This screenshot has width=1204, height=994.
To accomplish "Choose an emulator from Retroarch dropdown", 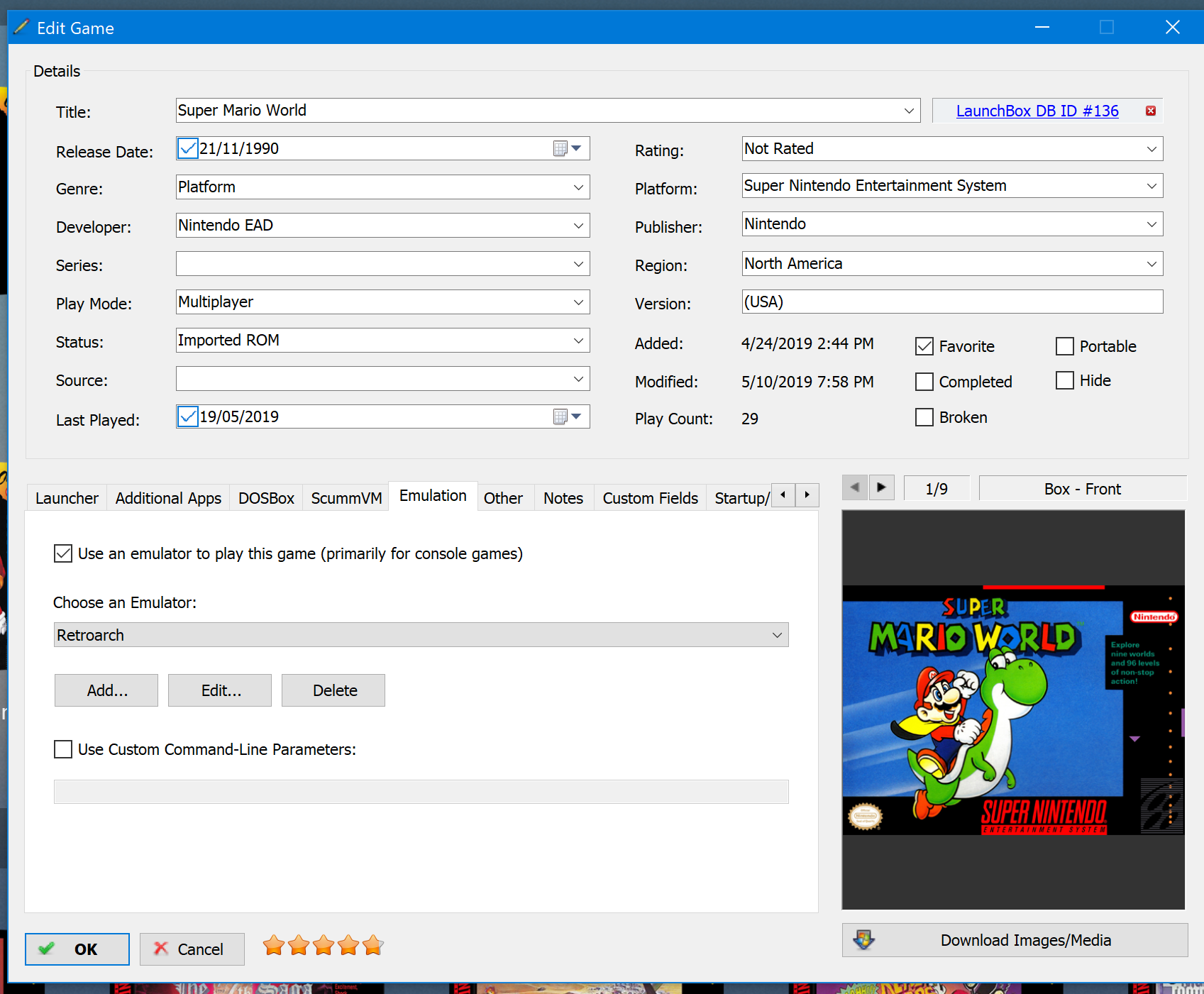I will click(421, 635).
